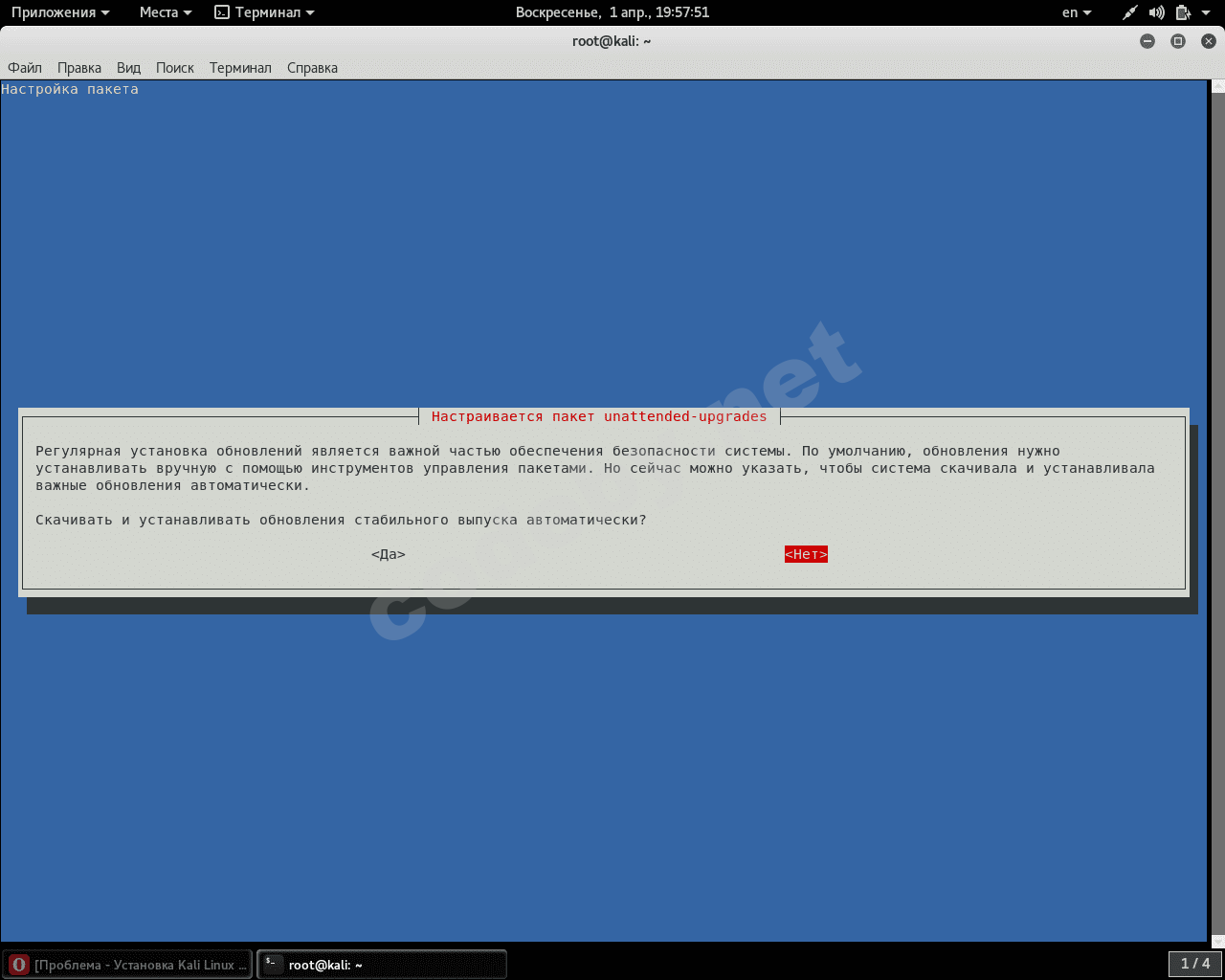1225x980 pixels.
Task: Activate the root@kali terminal taskbar entry
Action: click(x=382, y=965)
